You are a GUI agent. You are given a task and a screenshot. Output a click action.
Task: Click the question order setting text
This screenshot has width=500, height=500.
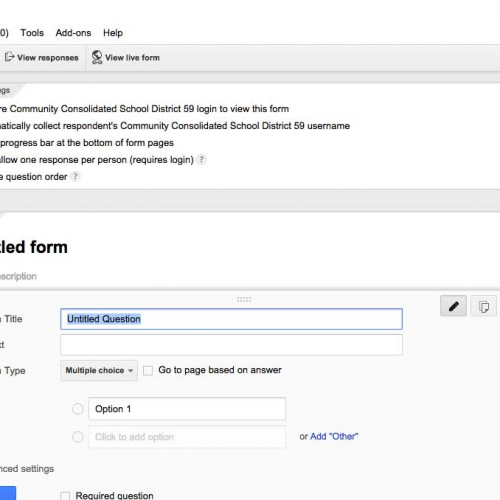point(33,177)
